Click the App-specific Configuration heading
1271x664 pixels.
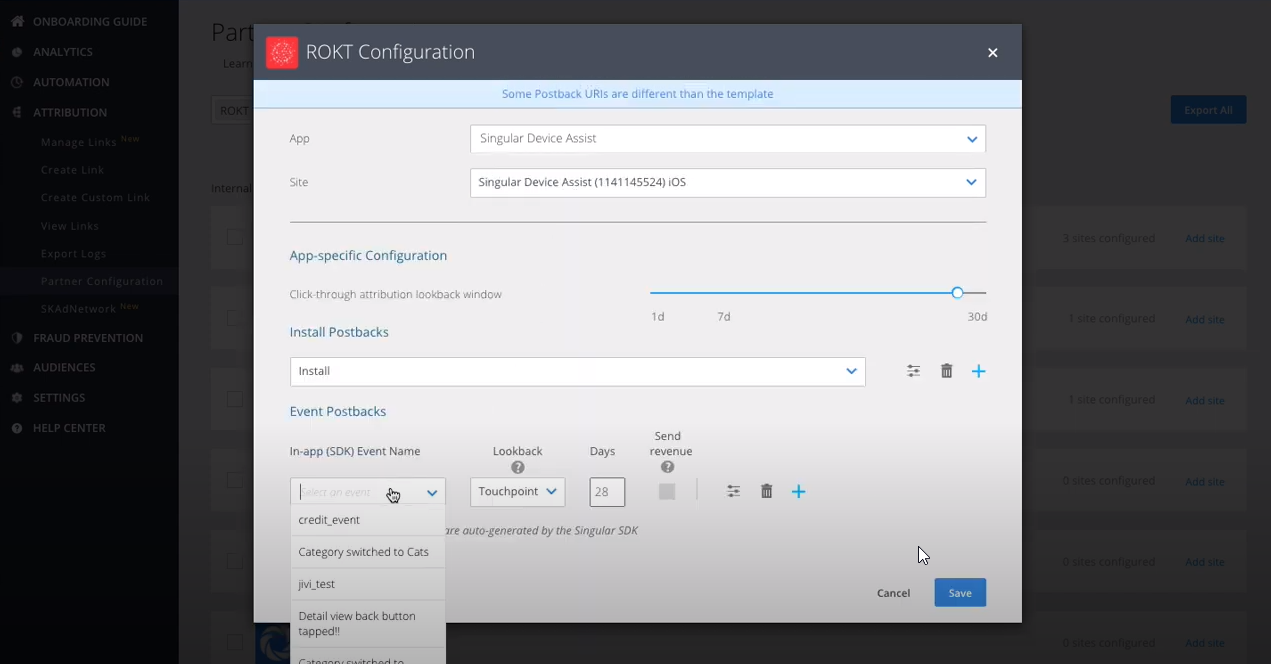click(x=368, y=256)
